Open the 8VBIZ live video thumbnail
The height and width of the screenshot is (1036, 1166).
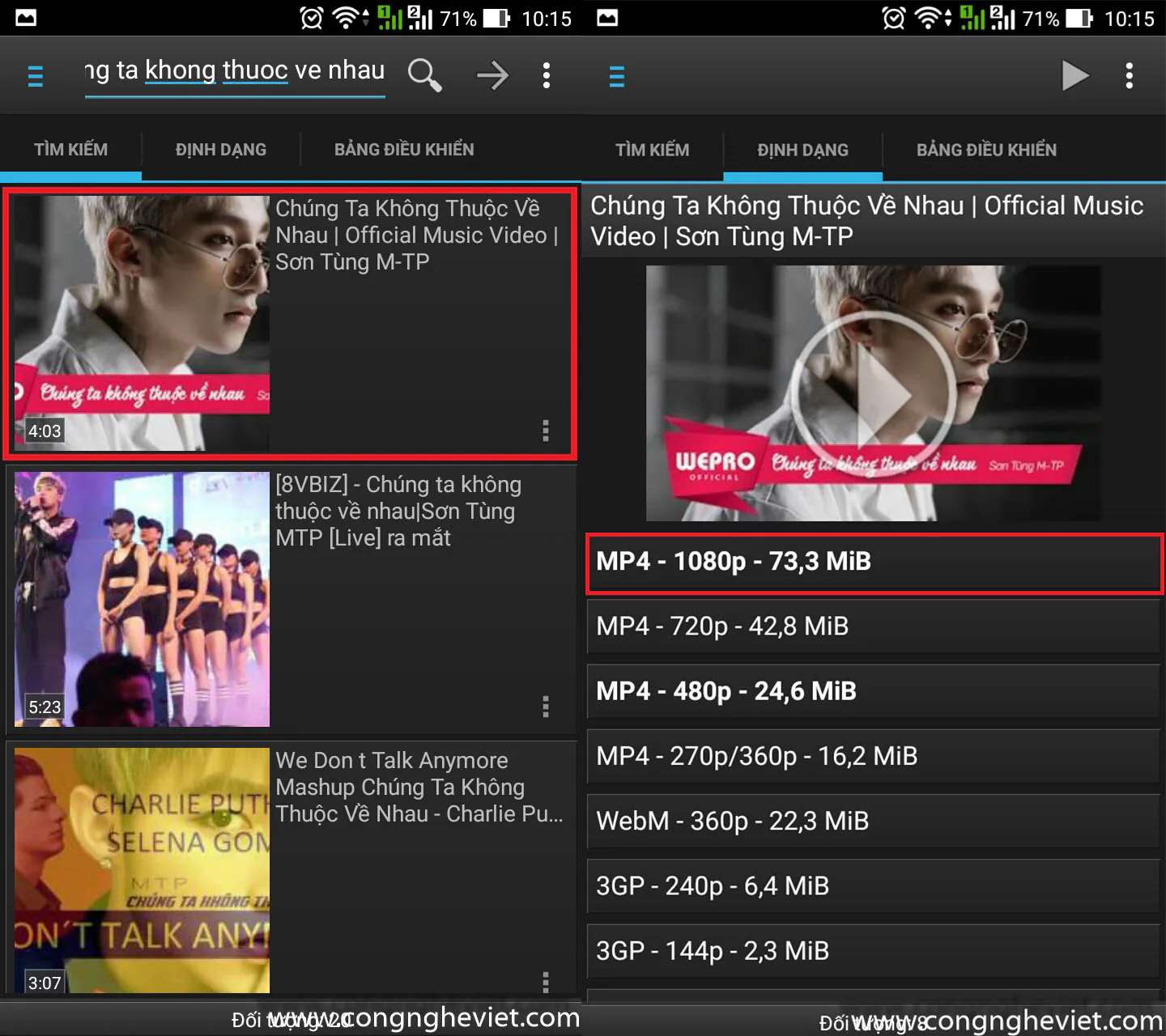(142, 599)
